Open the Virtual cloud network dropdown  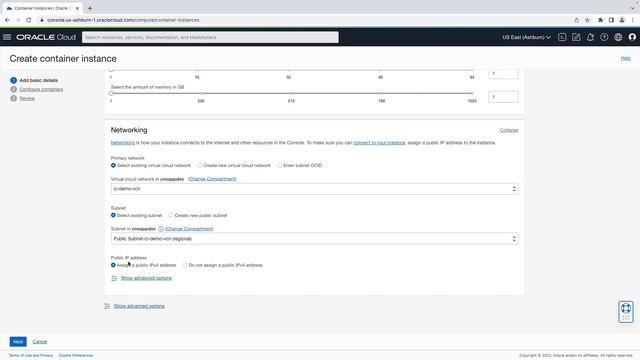[x=314, y=189]
